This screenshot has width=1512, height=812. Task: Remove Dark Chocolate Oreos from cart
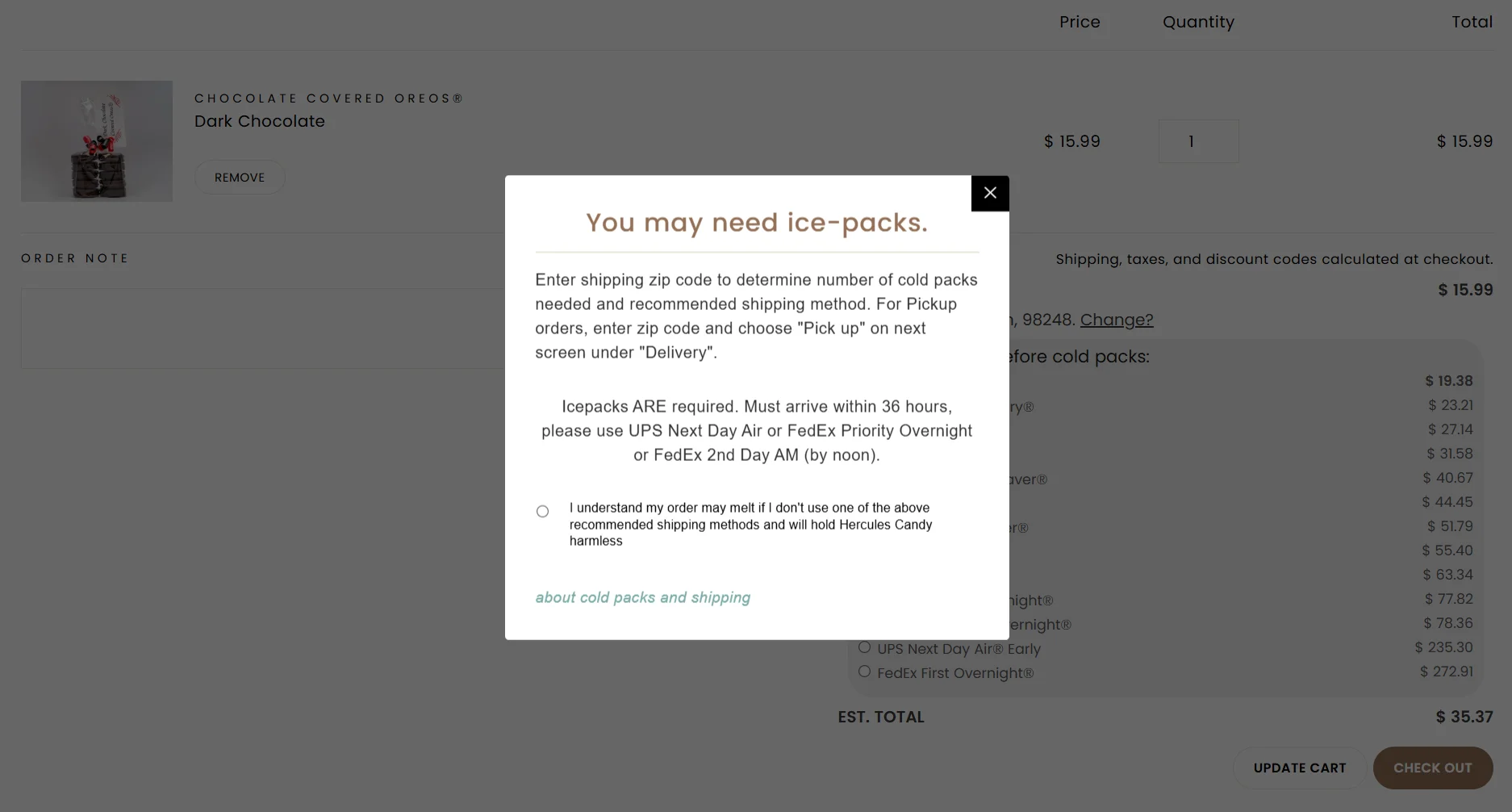click(x=240, y=178)
